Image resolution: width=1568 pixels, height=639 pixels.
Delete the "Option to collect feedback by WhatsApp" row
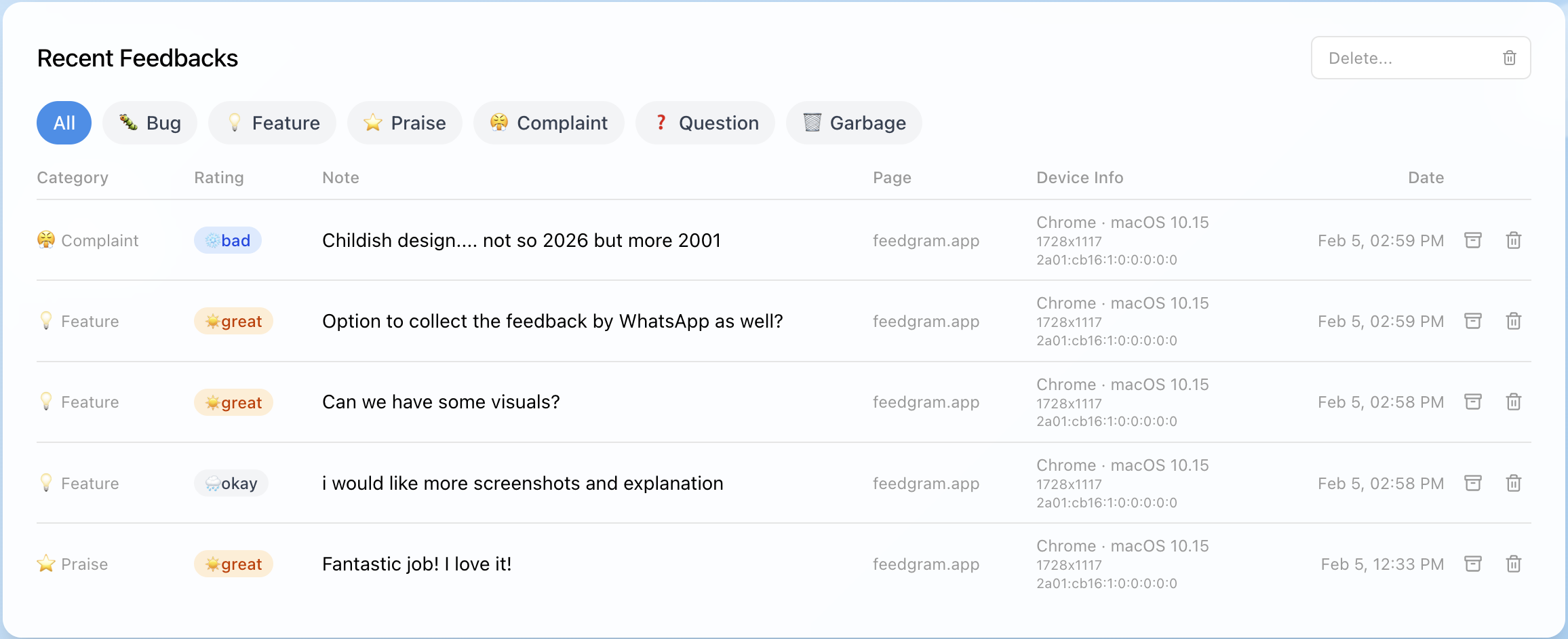(1514, 321)
